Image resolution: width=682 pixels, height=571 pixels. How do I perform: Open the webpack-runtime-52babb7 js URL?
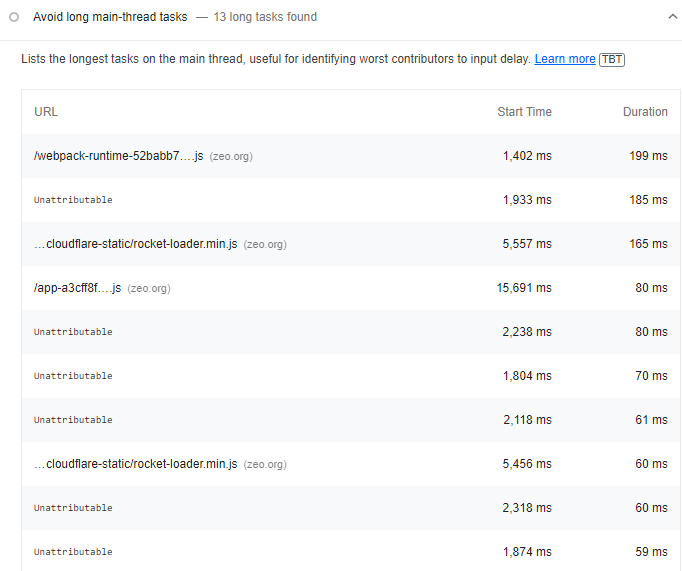point(118,156)
